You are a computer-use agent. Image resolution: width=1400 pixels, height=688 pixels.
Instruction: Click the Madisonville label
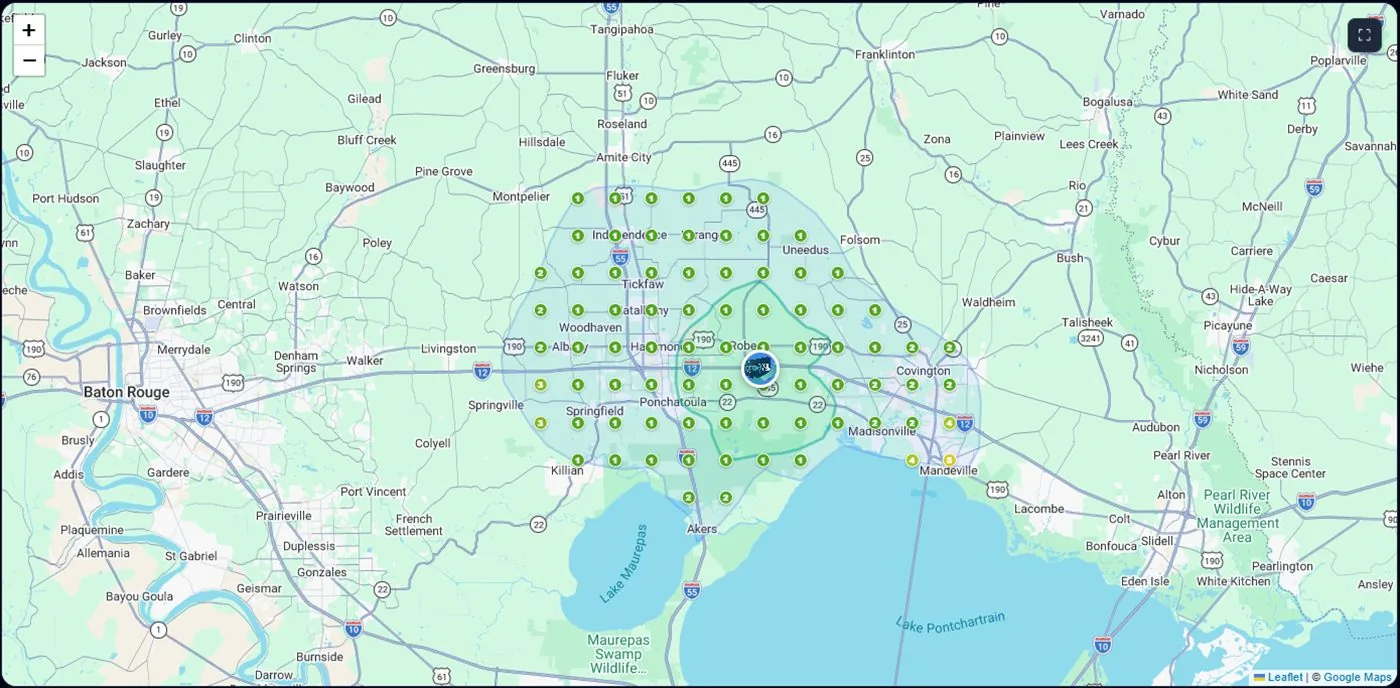pyautogui.click(x=881, y=431)
